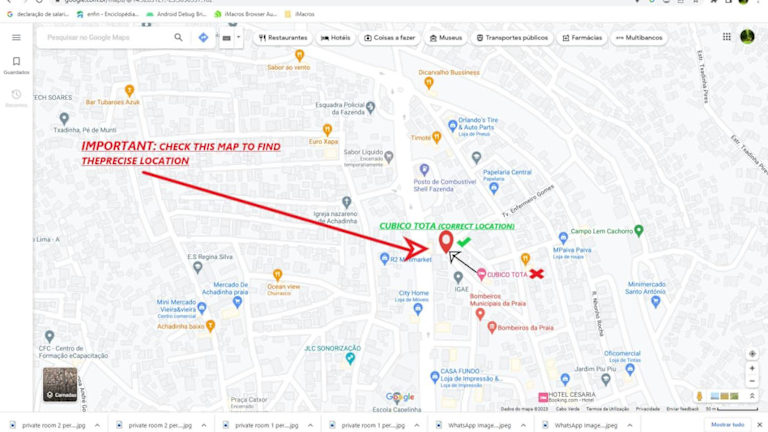Click the zoom in plus button
Viewport: 768px width, 432px height.
(752, 368)
